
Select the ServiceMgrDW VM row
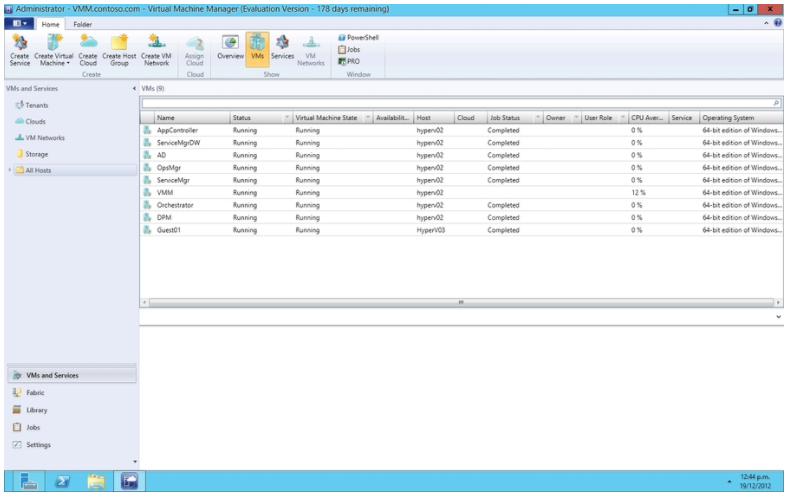coord(461,143)
